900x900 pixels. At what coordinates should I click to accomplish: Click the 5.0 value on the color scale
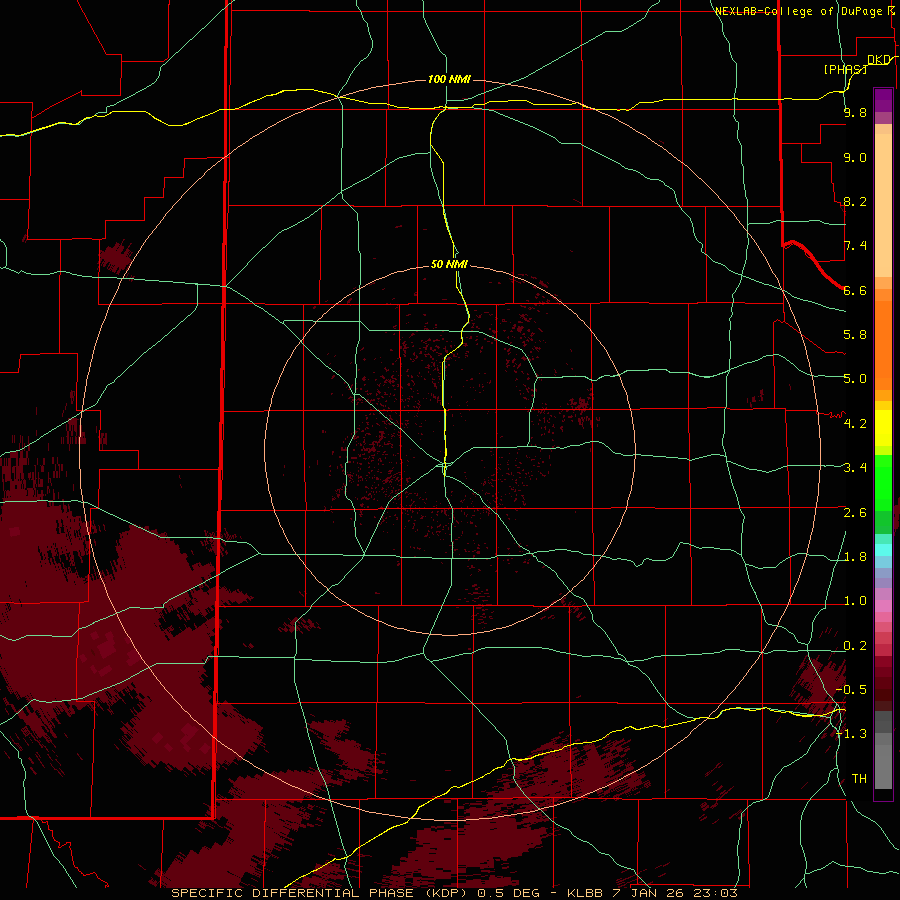point(855,379)
